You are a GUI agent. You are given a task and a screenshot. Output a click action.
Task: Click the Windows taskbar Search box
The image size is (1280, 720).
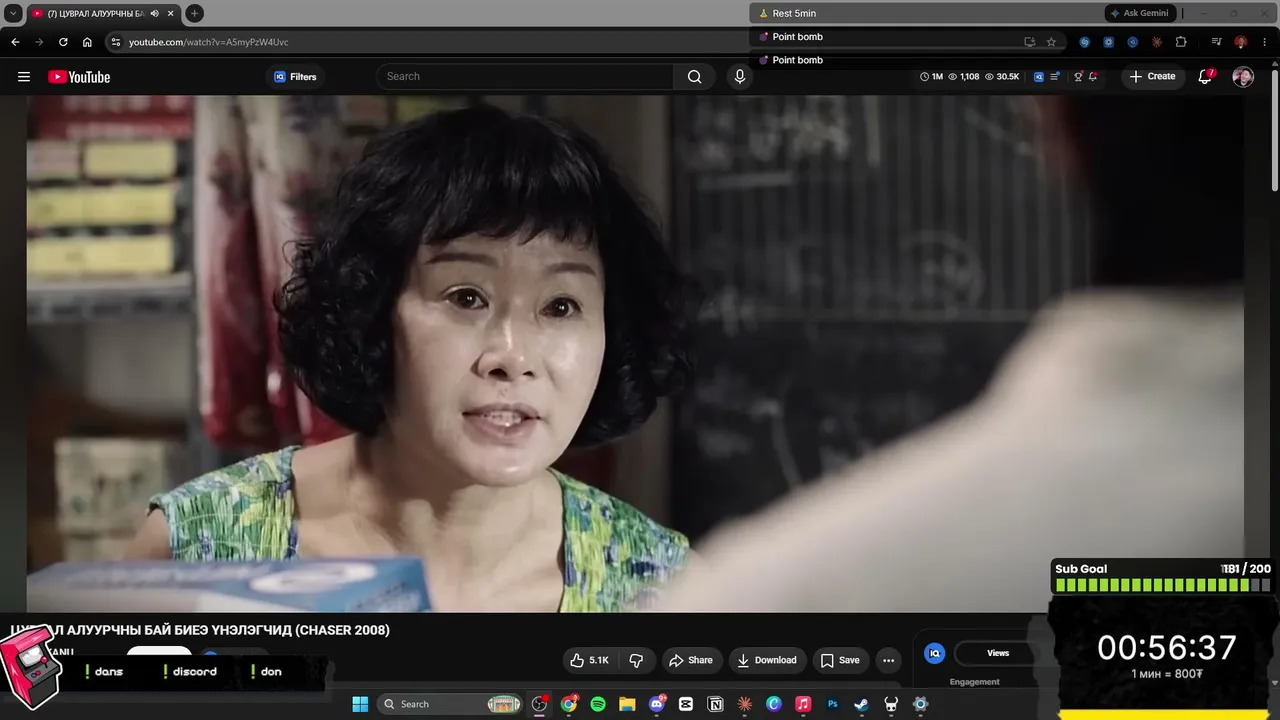450,704
